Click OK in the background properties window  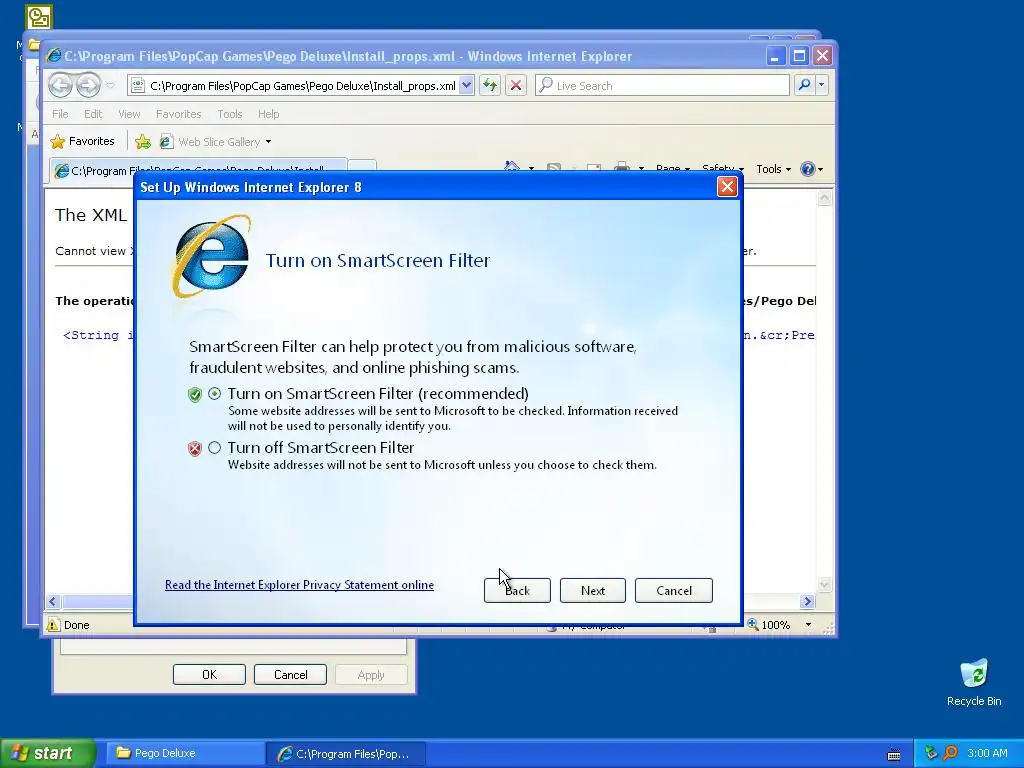click(209, 675)
